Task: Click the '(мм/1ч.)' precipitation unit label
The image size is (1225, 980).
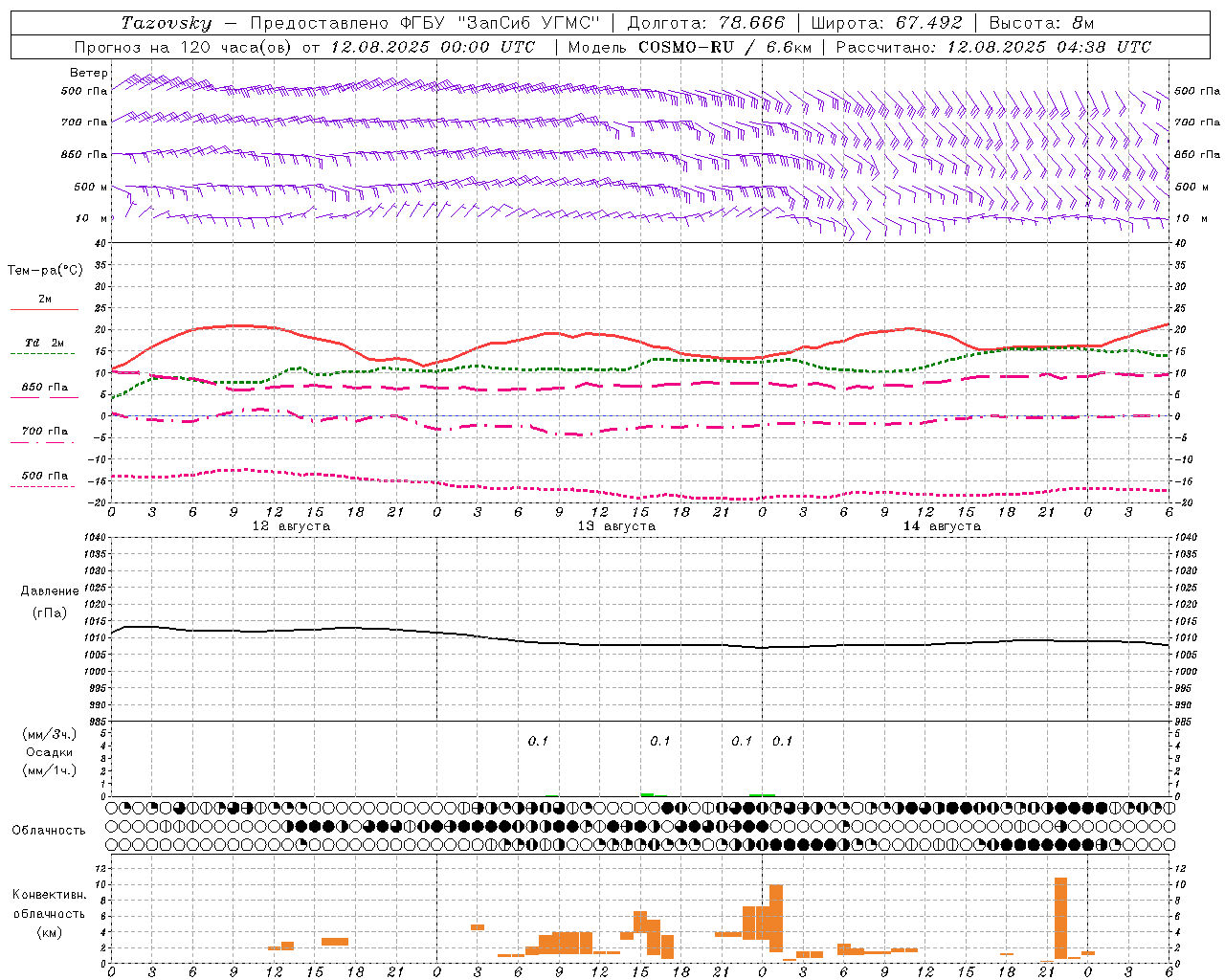Action: click(49, 770)
